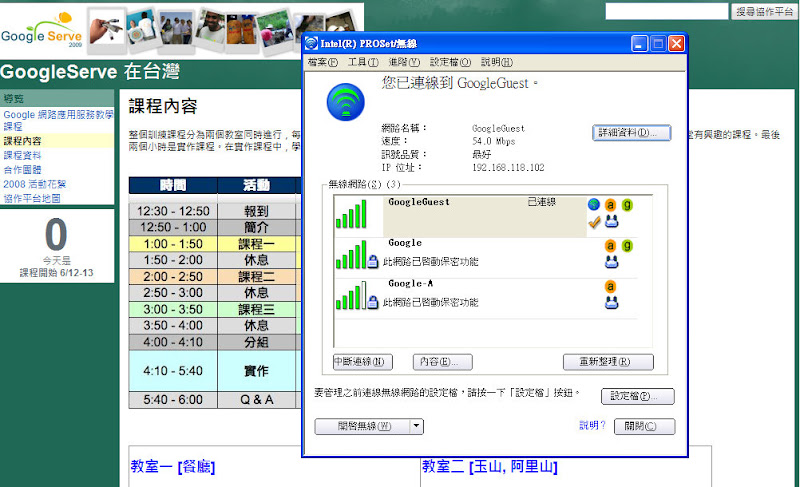This screenshot has height=487, width=800.
Task: Click the 關閉無線(W) button
Action: 363,426
